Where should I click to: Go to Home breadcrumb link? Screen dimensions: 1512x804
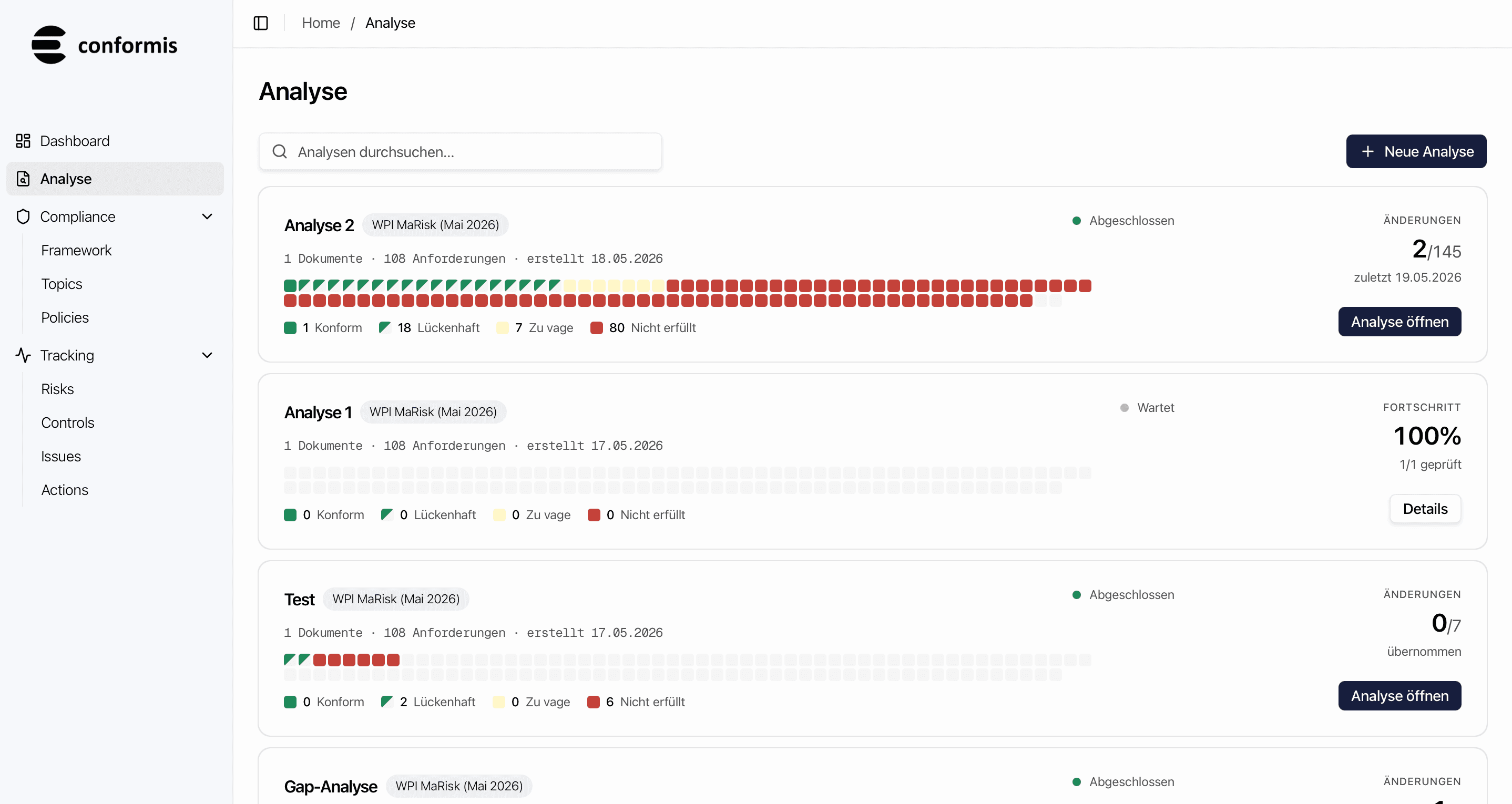321,23
